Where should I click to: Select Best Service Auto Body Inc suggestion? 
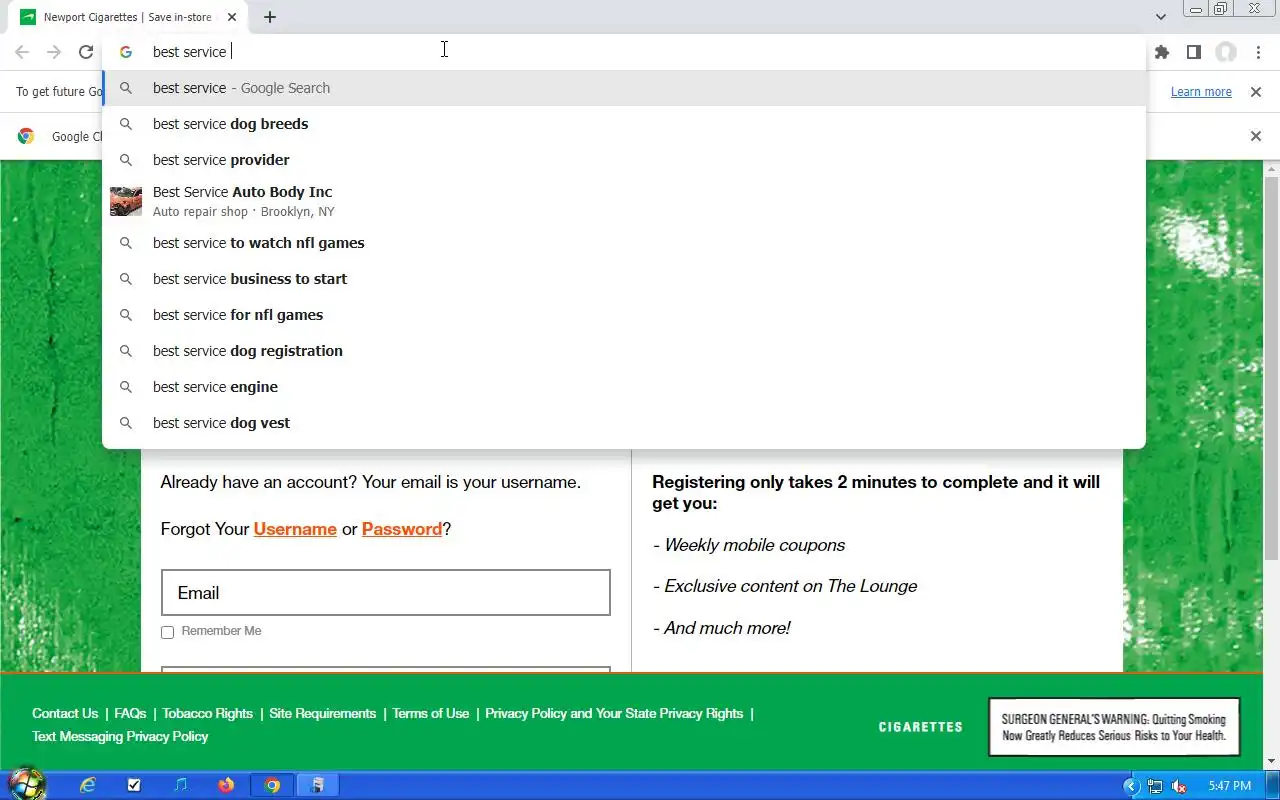point(624,201)
